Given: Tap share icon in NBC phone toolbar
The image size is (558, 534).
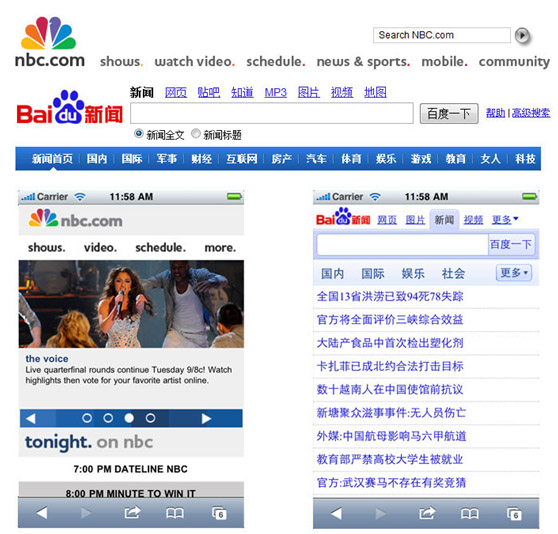Looking at the screenshot, I should point(132,513).
